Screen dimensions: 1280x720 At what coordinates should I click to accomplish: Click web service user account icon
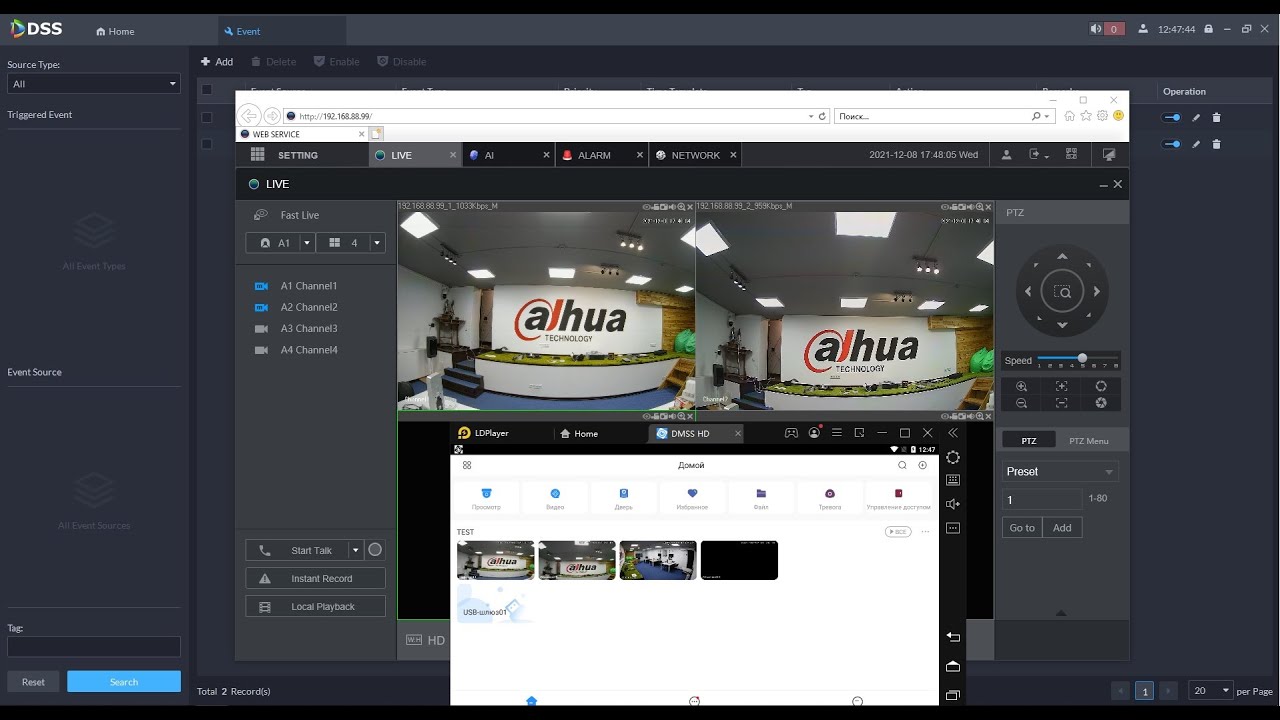tap(1007, 155)
